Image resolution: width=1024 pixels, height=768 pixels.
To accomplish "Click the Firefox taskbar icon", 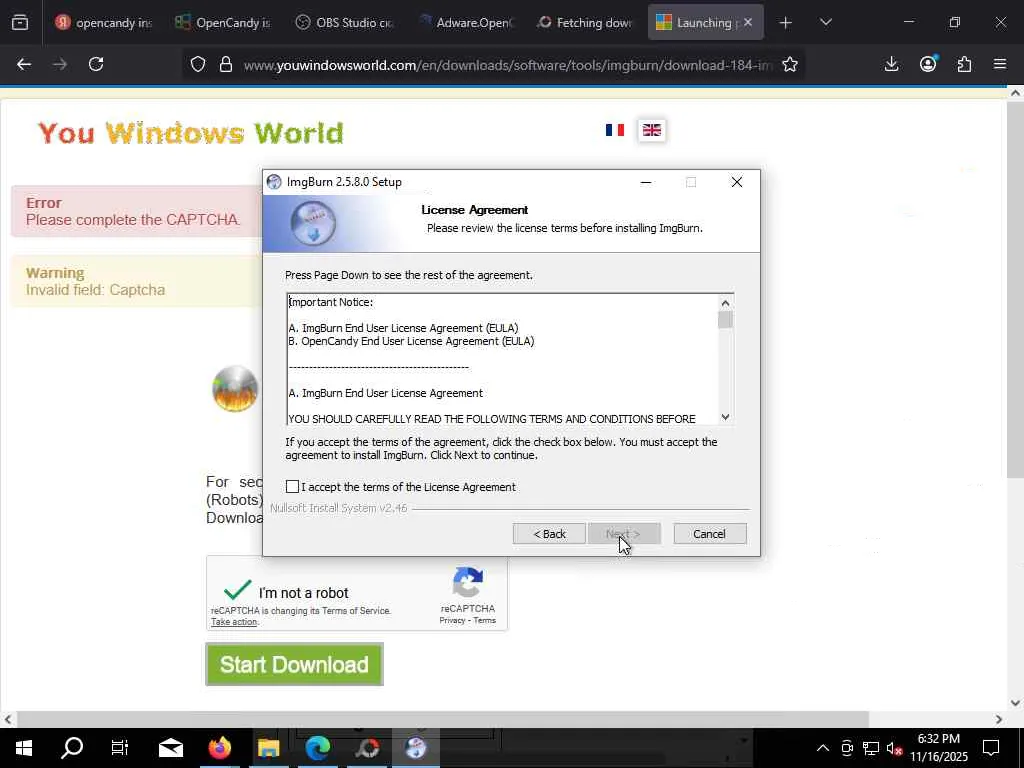I will click(219, 748).
